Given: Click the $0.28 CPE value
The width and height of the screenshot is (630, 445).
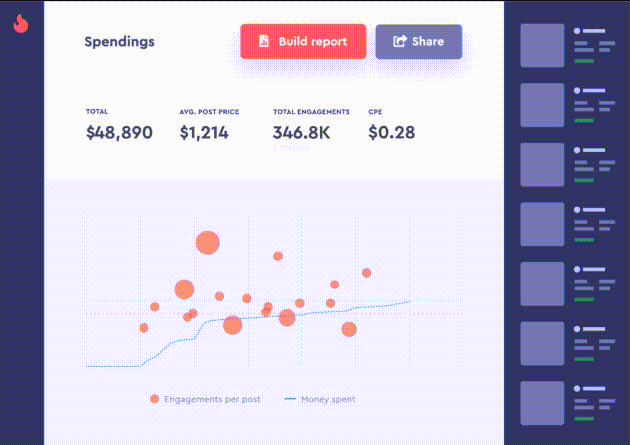Looking at the screenshot, I should coord(391,132).
